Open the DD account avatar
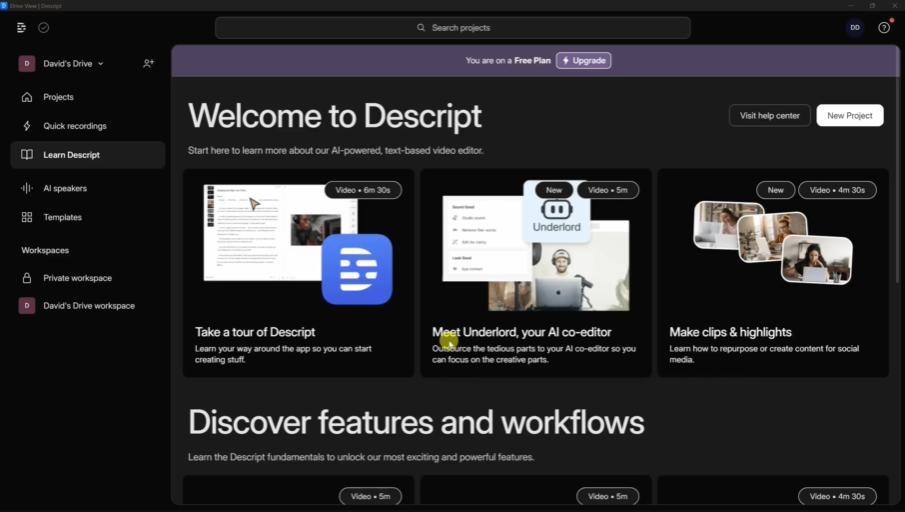 pos(855,28)
